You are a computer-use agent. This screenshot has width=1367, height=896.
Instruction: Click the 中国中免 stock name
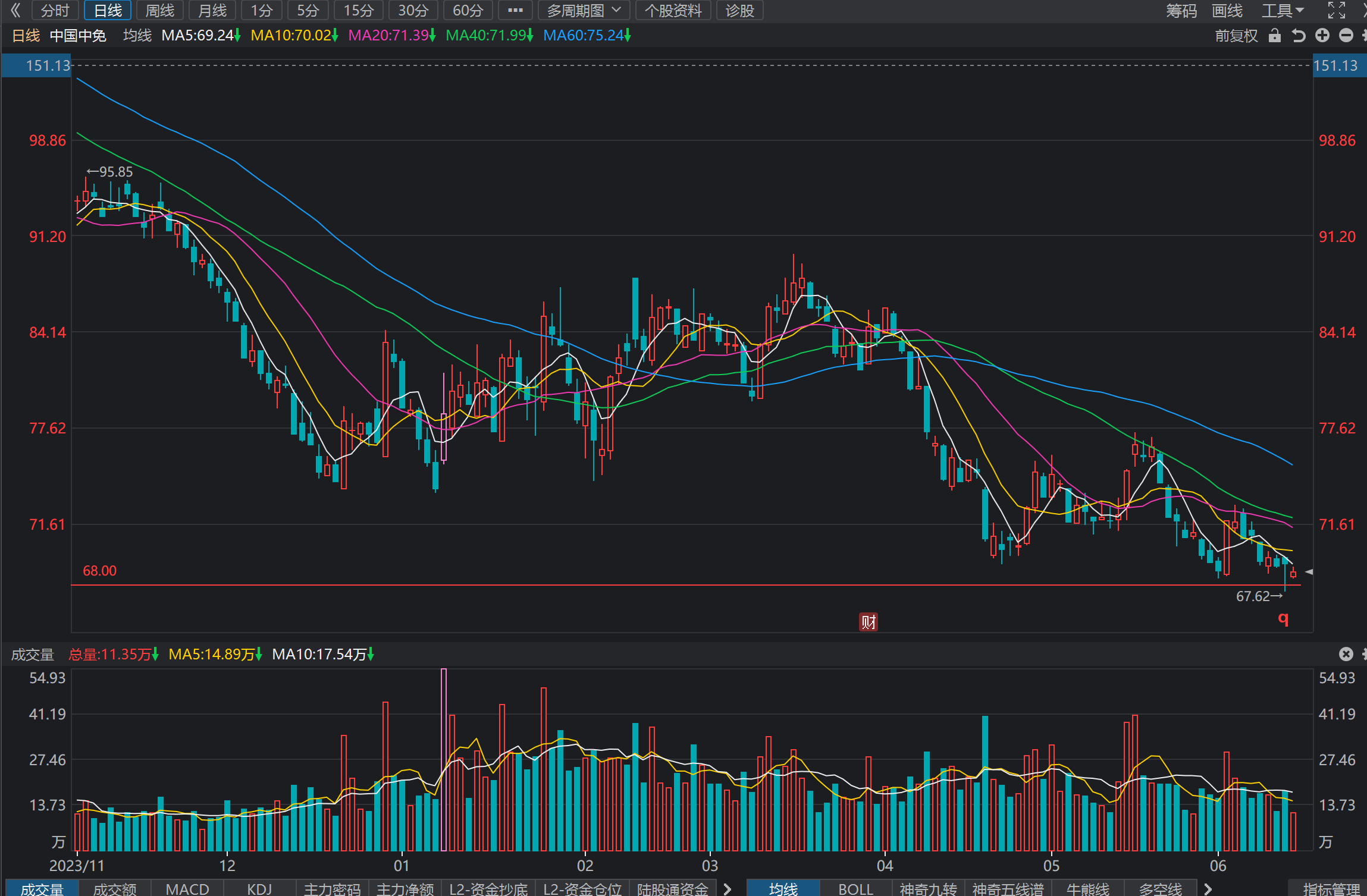[78, 36]
